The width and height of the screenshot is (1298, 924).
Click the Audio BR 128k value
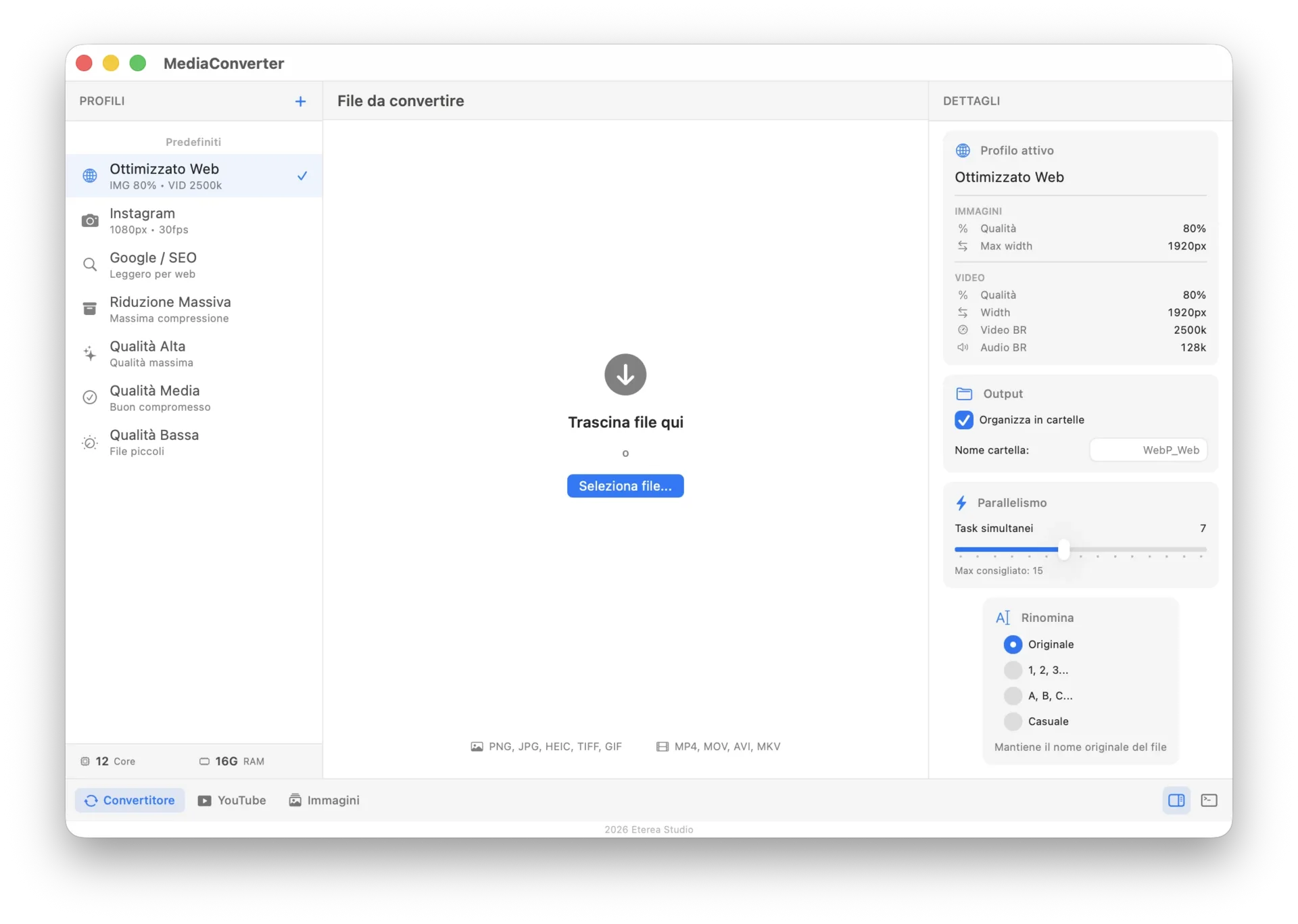[1193, 347]
